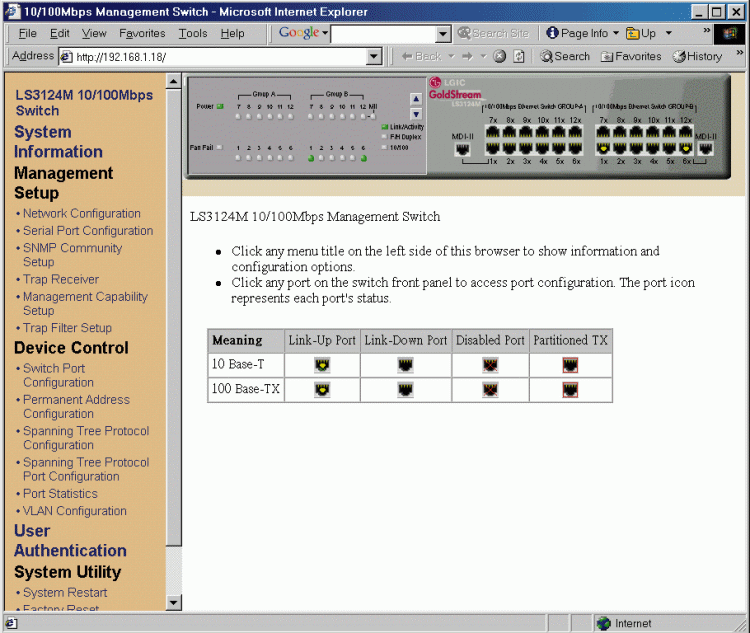Click Group B link-up port 1x

pyautogui.click(x=603, y=148)
